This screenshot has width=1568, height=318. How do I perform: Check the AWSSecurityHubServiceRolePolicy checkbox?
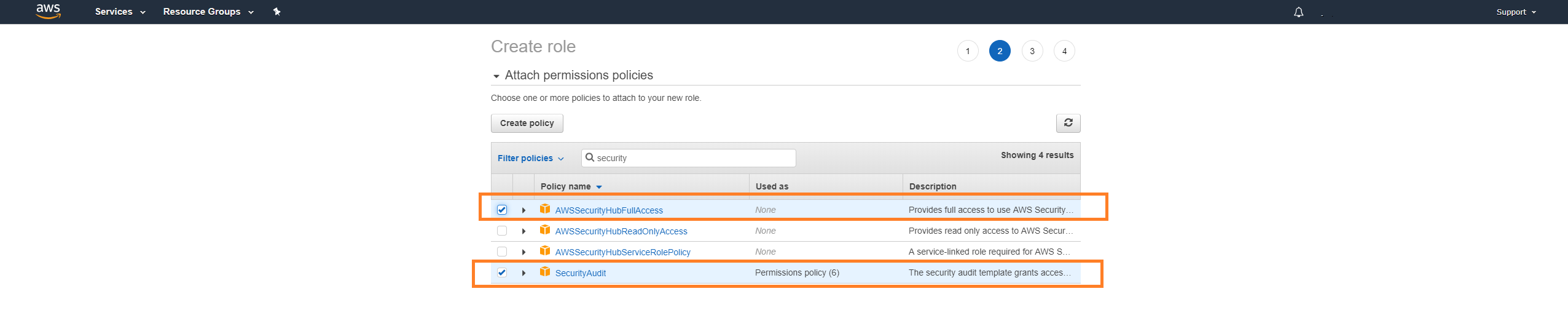502,252
